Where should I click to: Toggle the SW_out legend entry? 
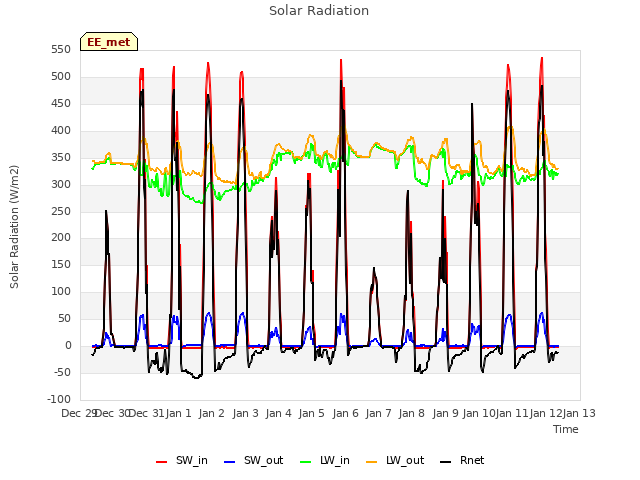(253, 460)
